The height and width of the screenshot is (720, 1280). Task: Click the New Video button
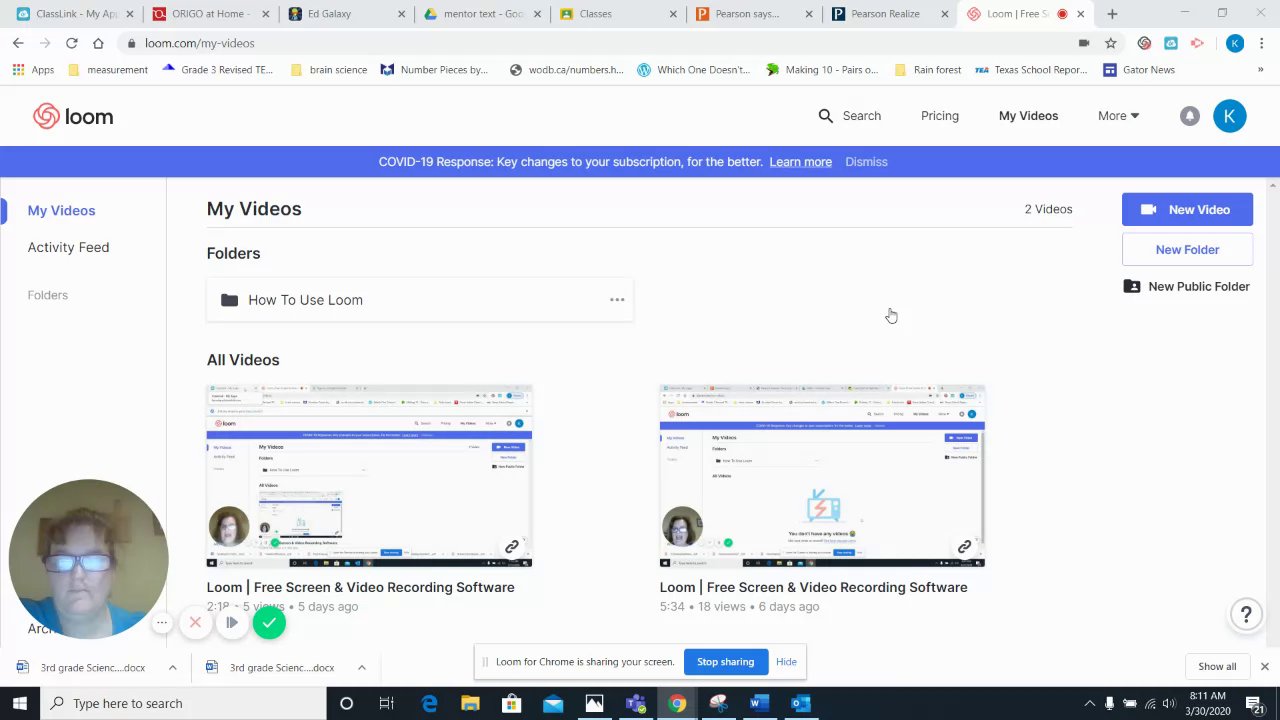(1187, 209)
